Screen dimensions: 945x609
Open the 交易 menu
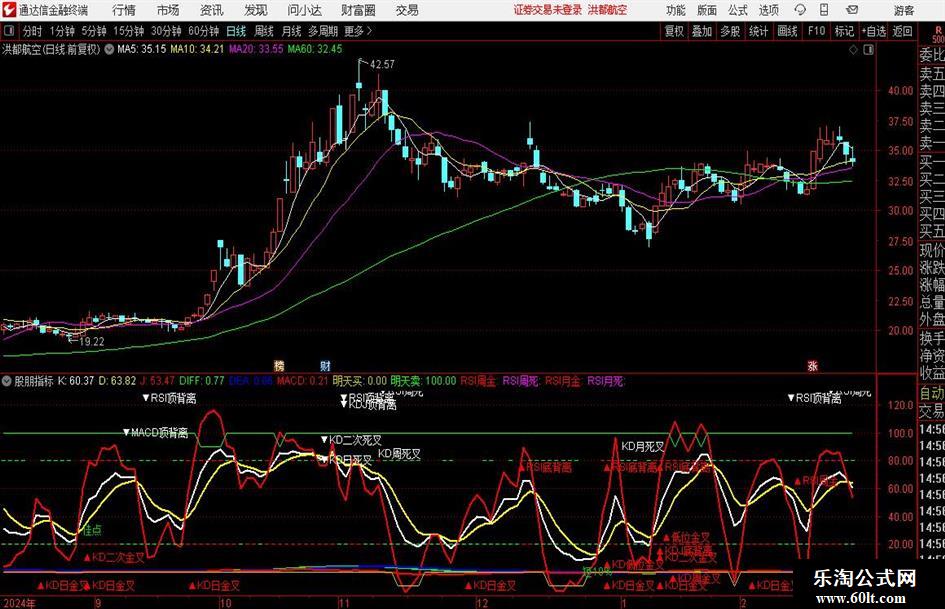click(407, 10)
